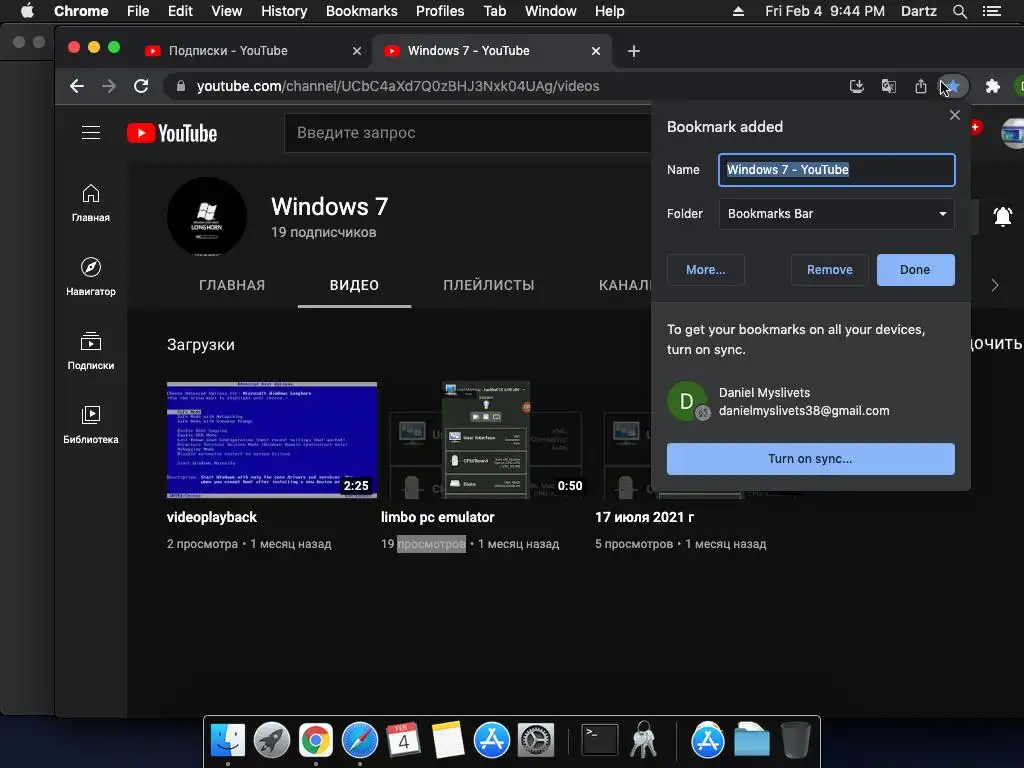Click the blue bookmark star icon

point(953,86)
